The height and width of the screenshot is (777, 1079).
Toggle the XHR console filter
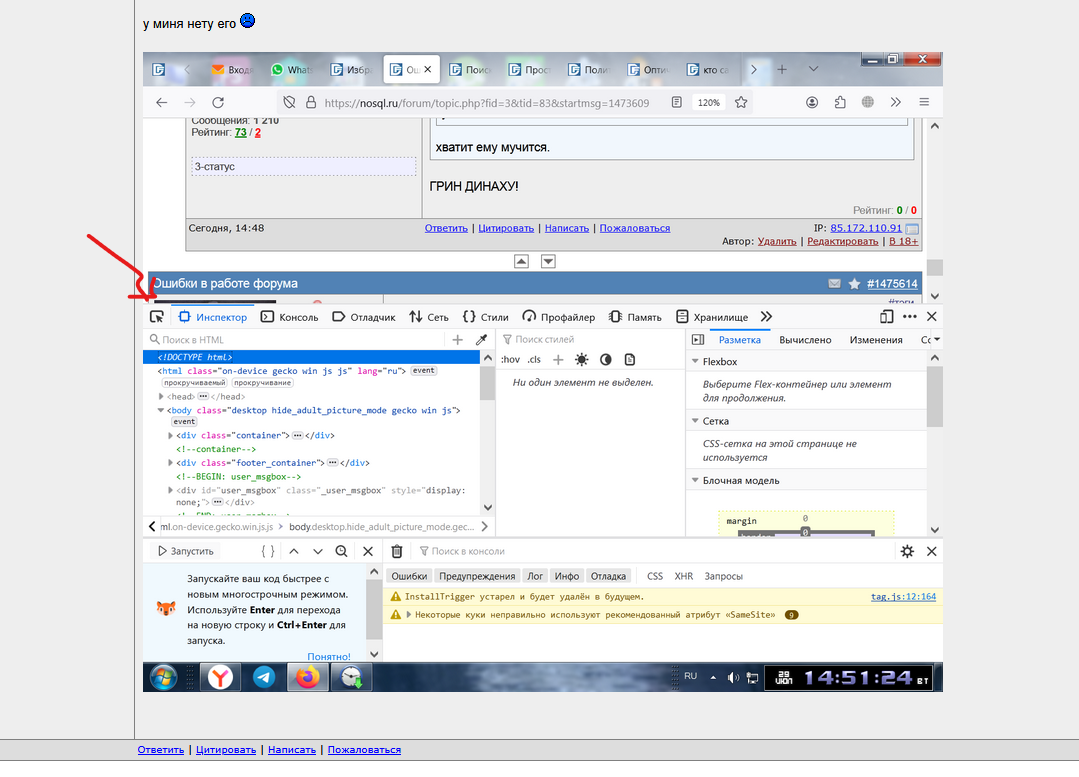coord(684,576)
